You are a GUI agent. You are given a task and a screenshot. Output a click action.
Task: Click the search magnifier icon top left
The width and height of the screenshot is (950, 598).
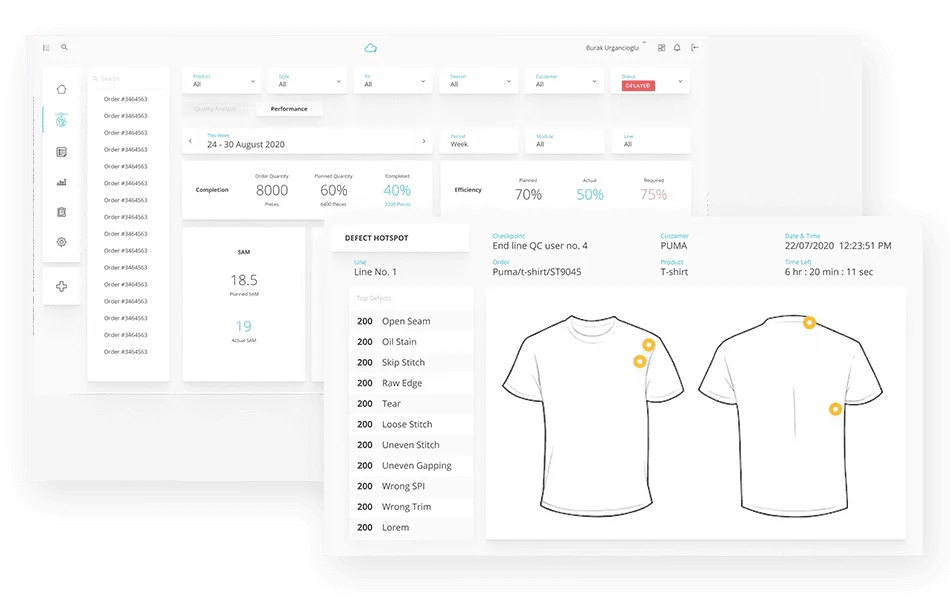point(64,47)
